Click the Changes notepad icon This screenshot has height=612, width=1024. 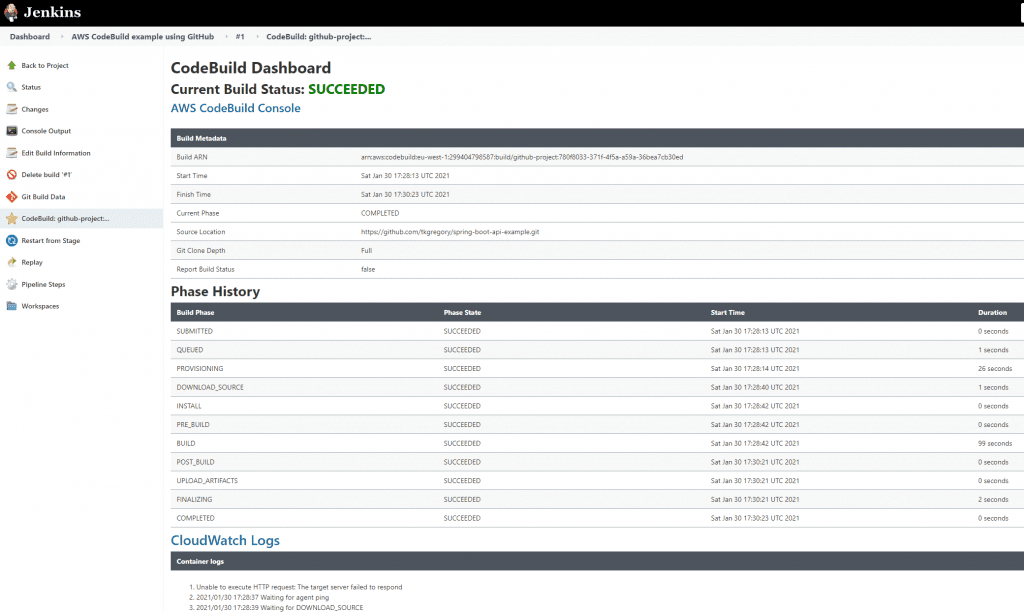tap(12, 109)
